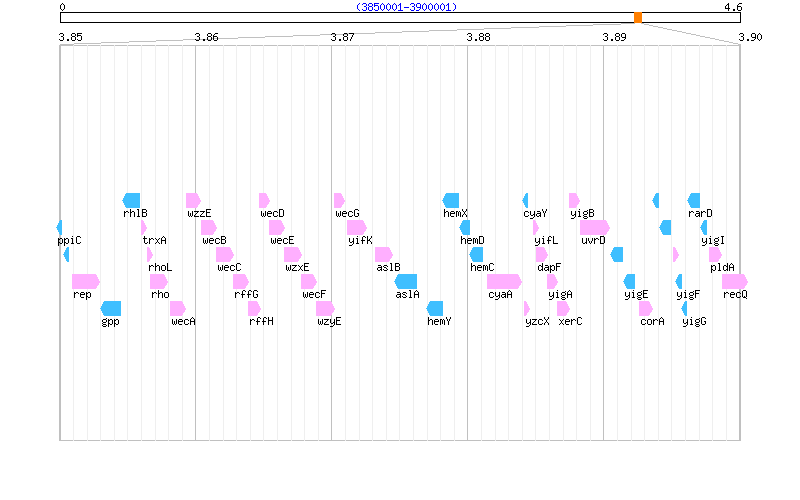The height and width of the screenshot is (500, 800).
Task: Click the 3.88 ruler tick label
Action: [x=478, y=37]
